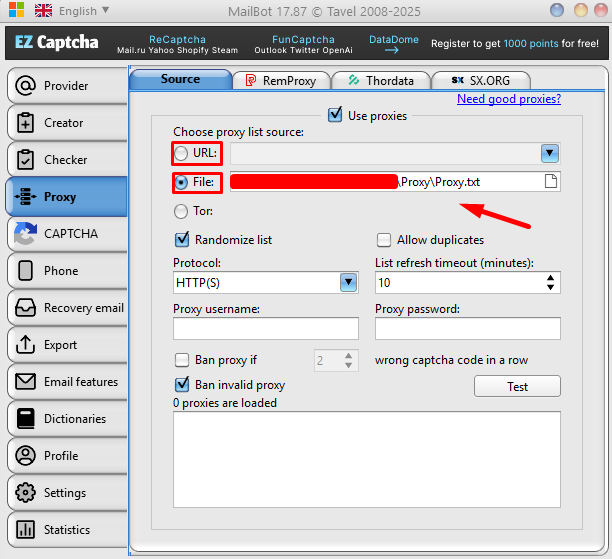612x559 pixels.
Task: Switch to the SX.ORG tab
Action: pyautogui.click(x=481, y=80)
